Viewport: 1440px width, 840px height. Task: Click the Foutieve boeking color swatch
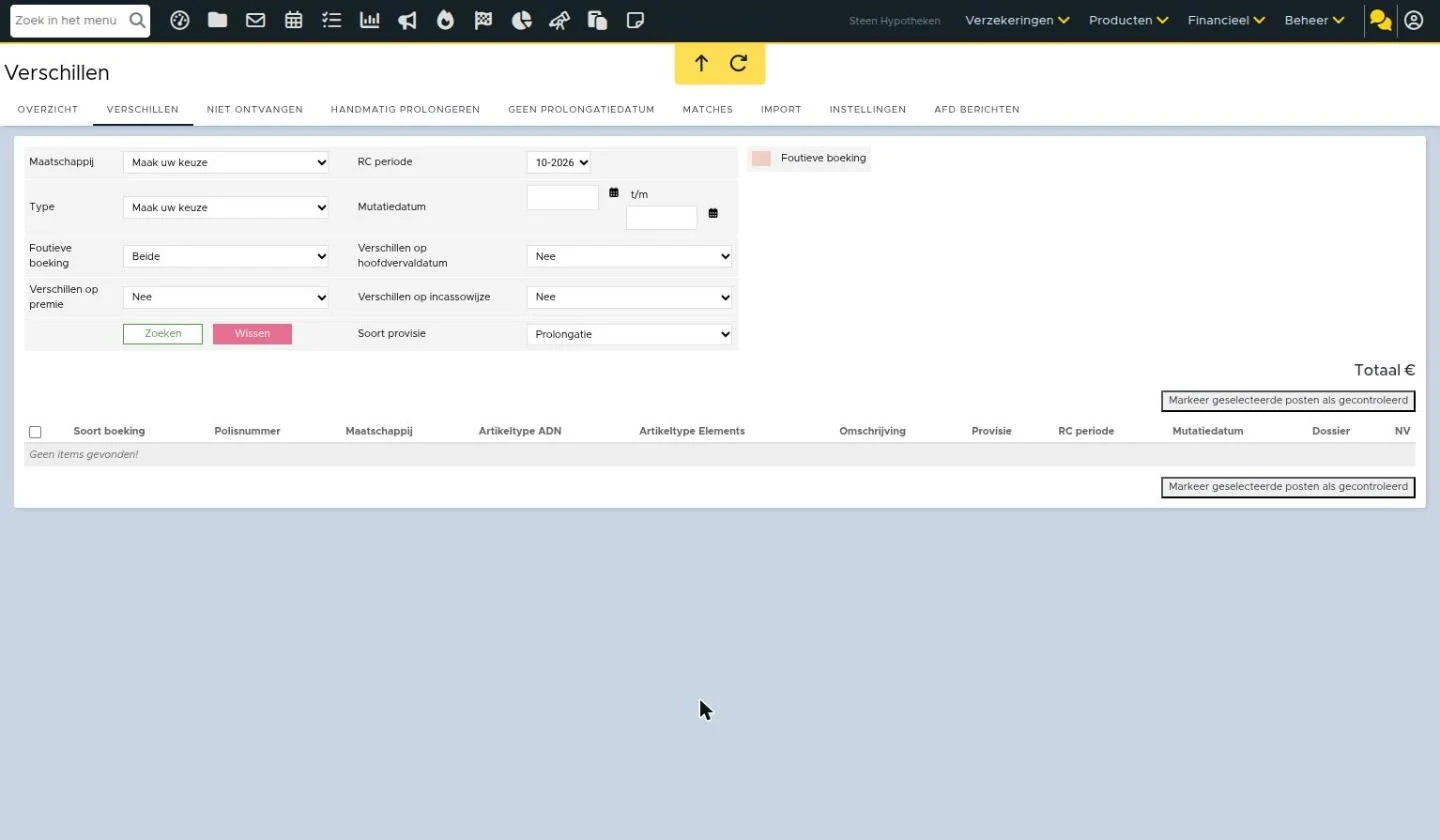click(x=762, y=158)
